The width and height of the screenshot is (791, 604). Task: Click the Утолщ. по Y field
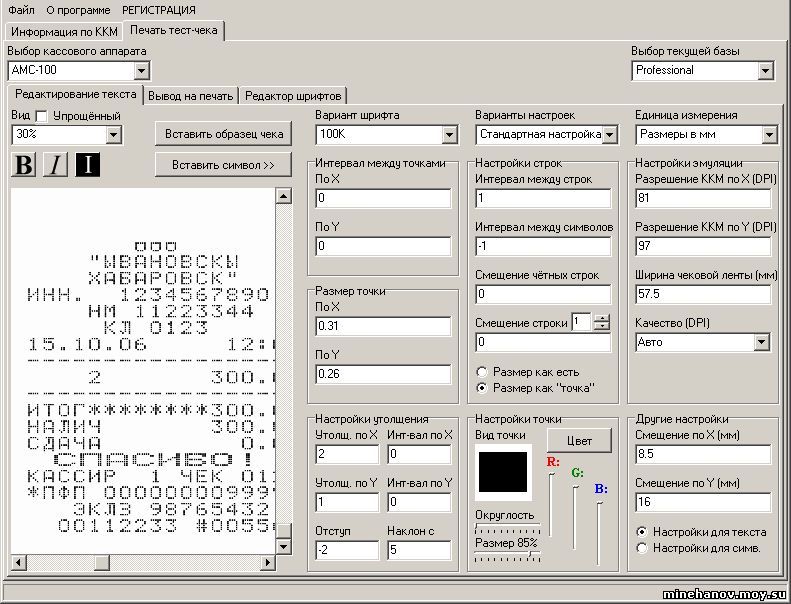[x=347, y=502]
